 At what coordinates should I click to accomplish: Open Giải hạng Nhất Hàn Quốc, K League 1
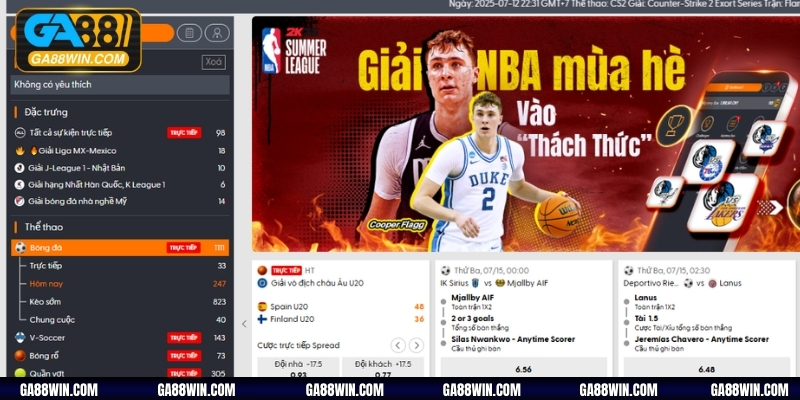point(120,185)
